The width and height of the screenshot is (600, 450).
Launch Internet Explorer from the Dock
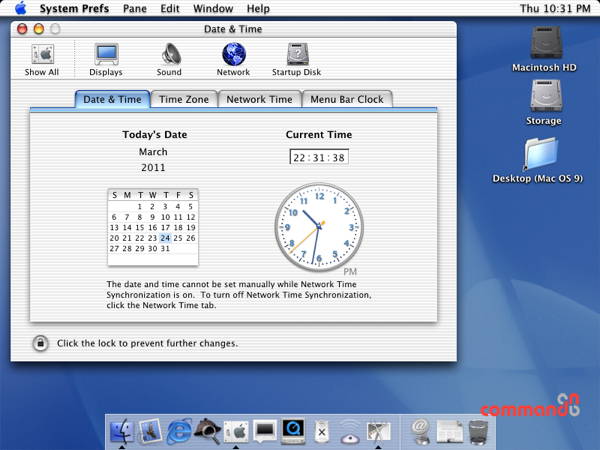coord(179,431)
